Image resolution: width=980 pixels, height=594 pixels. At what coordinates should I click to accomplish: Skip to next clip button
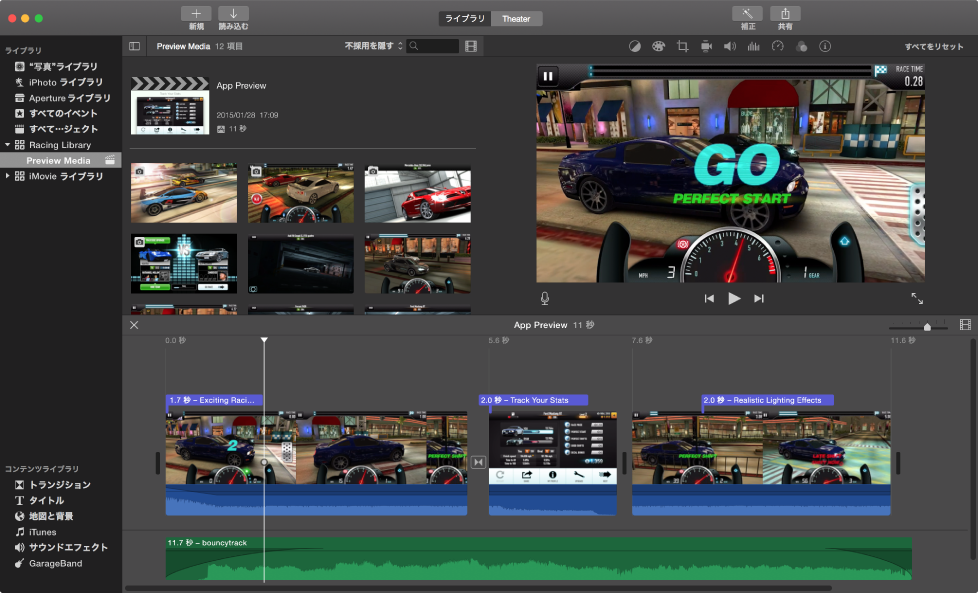pyautogui.click(x=759, y=298)
